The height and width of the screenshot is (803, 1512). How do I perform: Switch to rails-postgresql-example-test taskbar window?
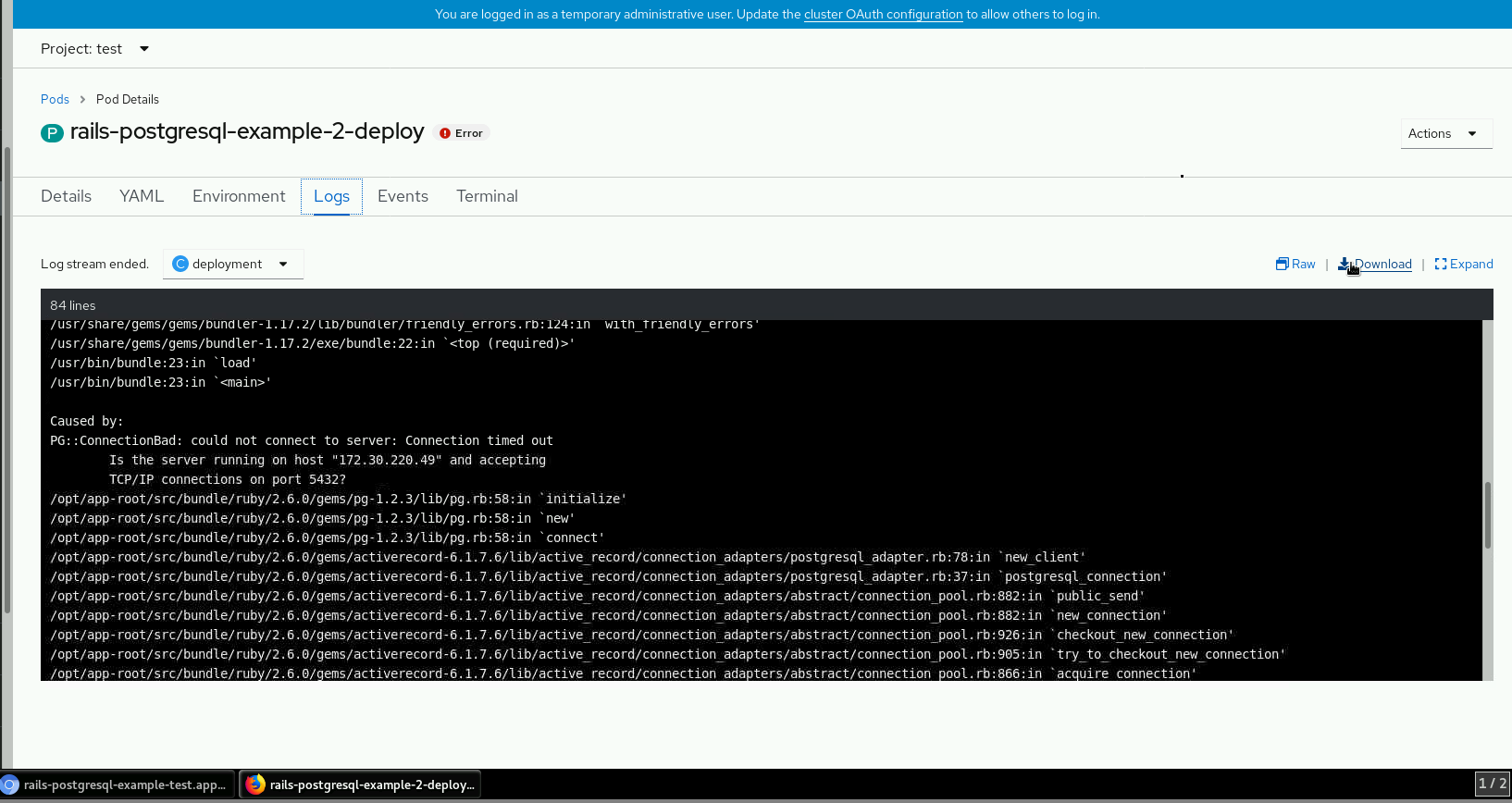click(118, 784)
